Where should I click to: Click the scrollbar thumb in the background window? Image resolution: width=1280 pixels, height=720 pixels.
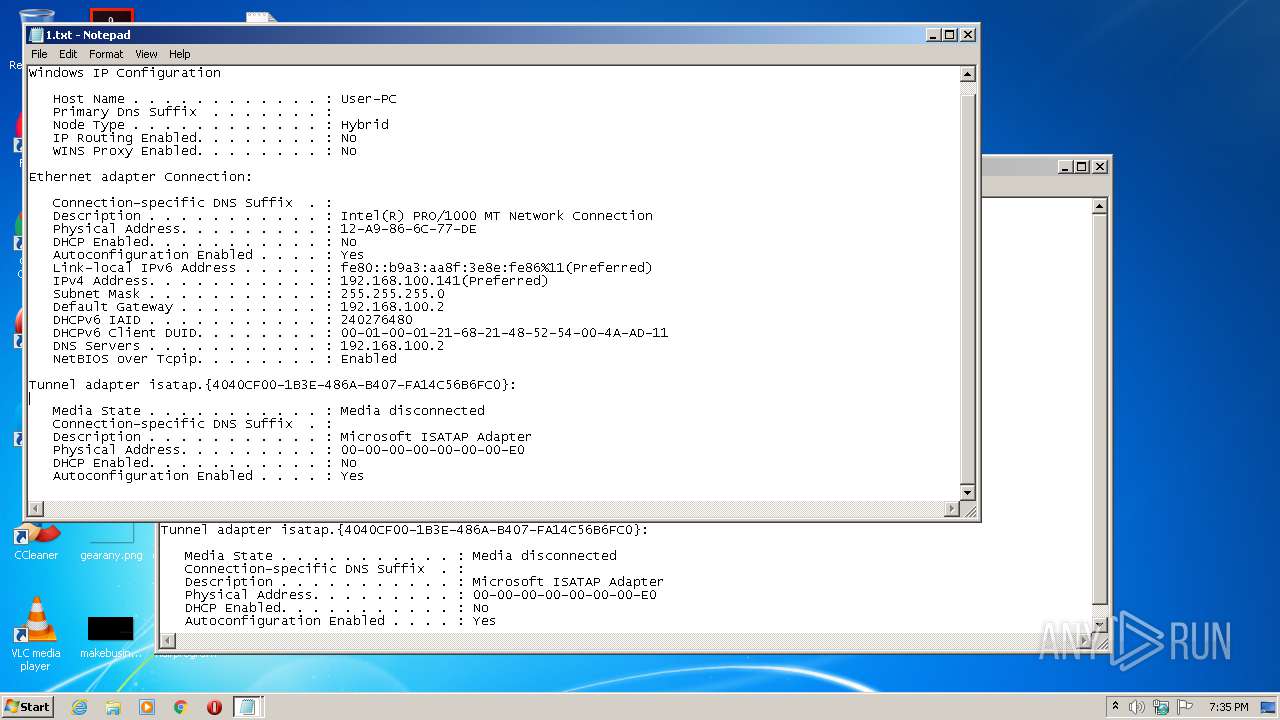click(x=1099, y=410)
